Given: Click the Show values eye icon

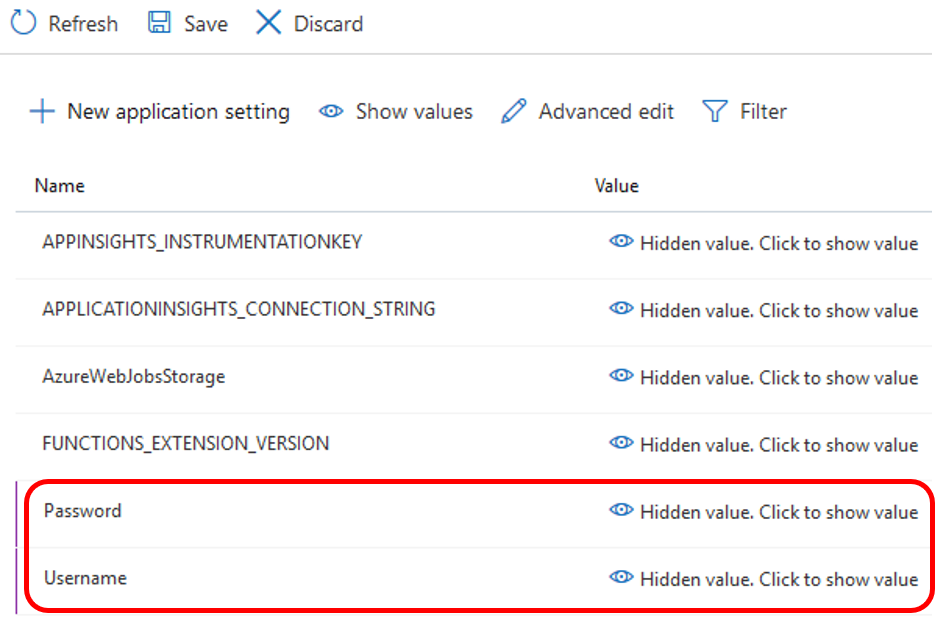Looking at the screenshot, I should point(330,112).
